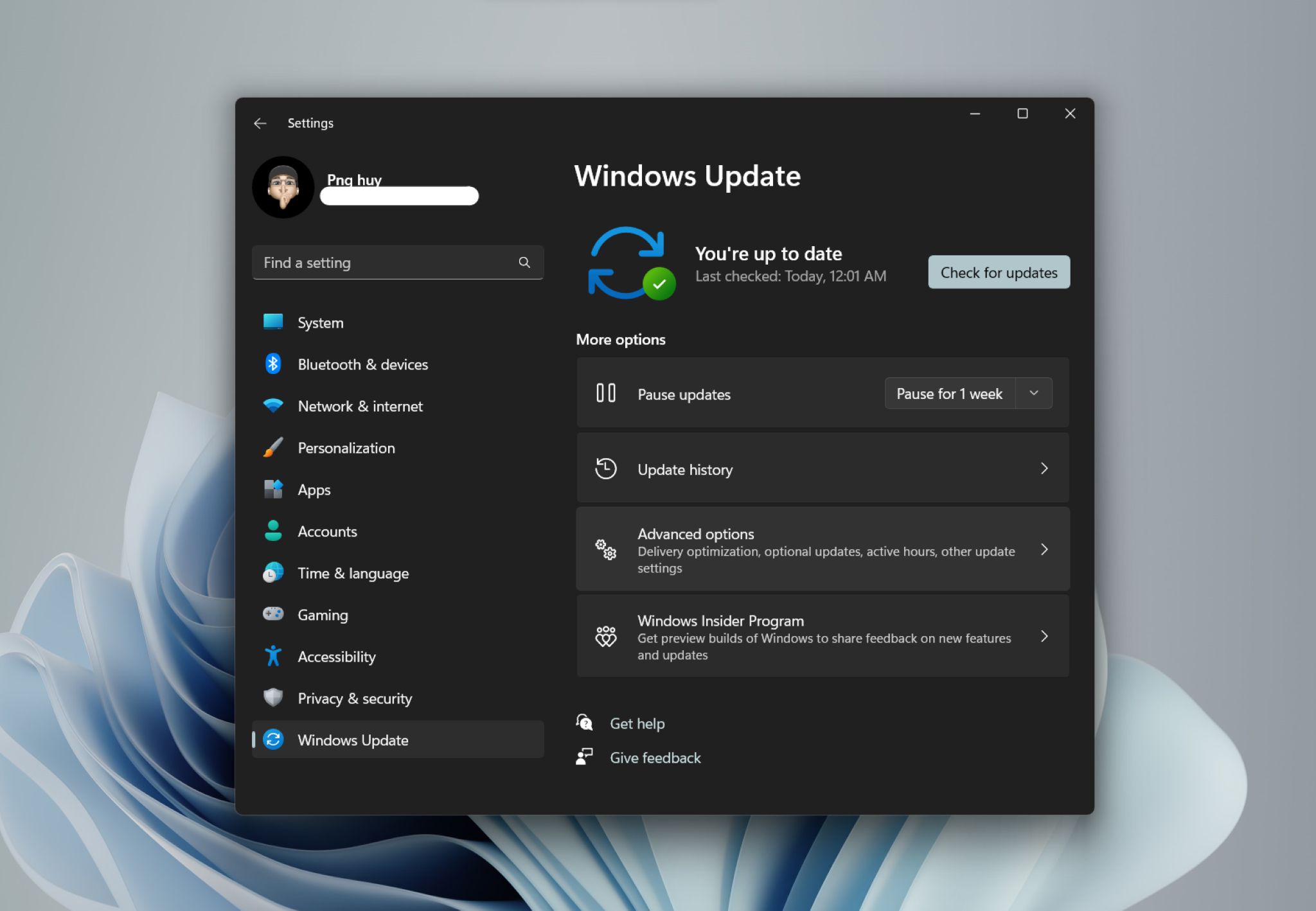Open System settings page
The image size is (1316, 911).
pyautogui.click(x=398, y=323)
